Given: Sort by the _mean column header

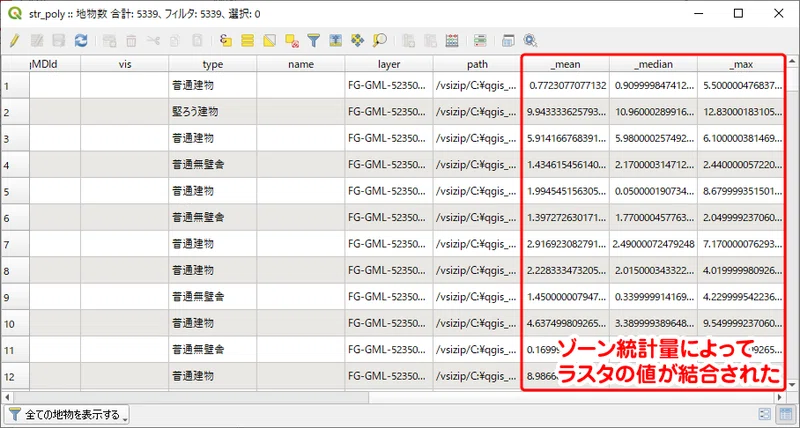Looking at the screenshot, I should (565, 64).
